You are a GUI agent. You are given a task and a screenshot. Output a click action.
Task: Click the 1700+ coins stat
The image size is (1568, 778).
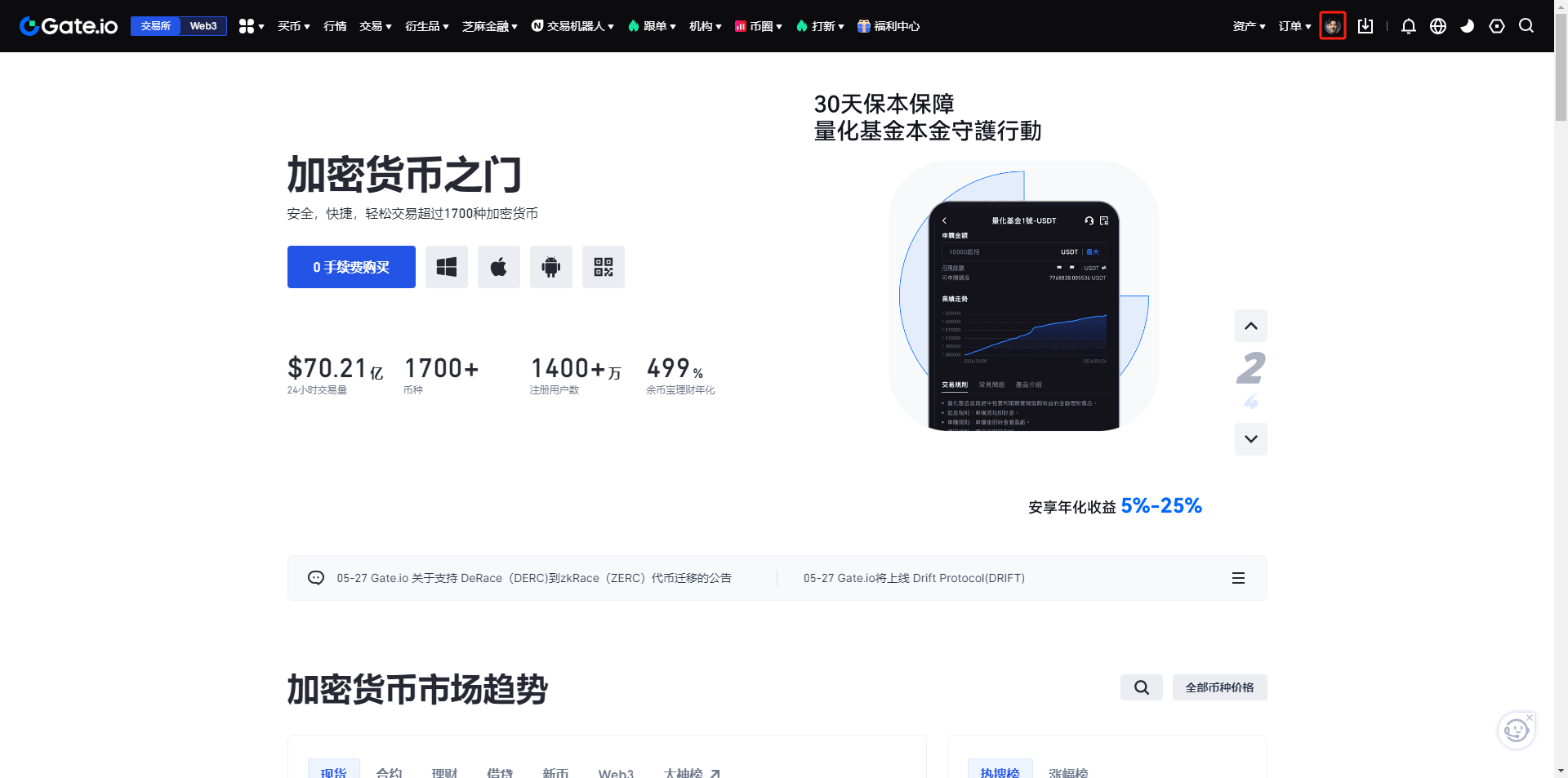441,376
